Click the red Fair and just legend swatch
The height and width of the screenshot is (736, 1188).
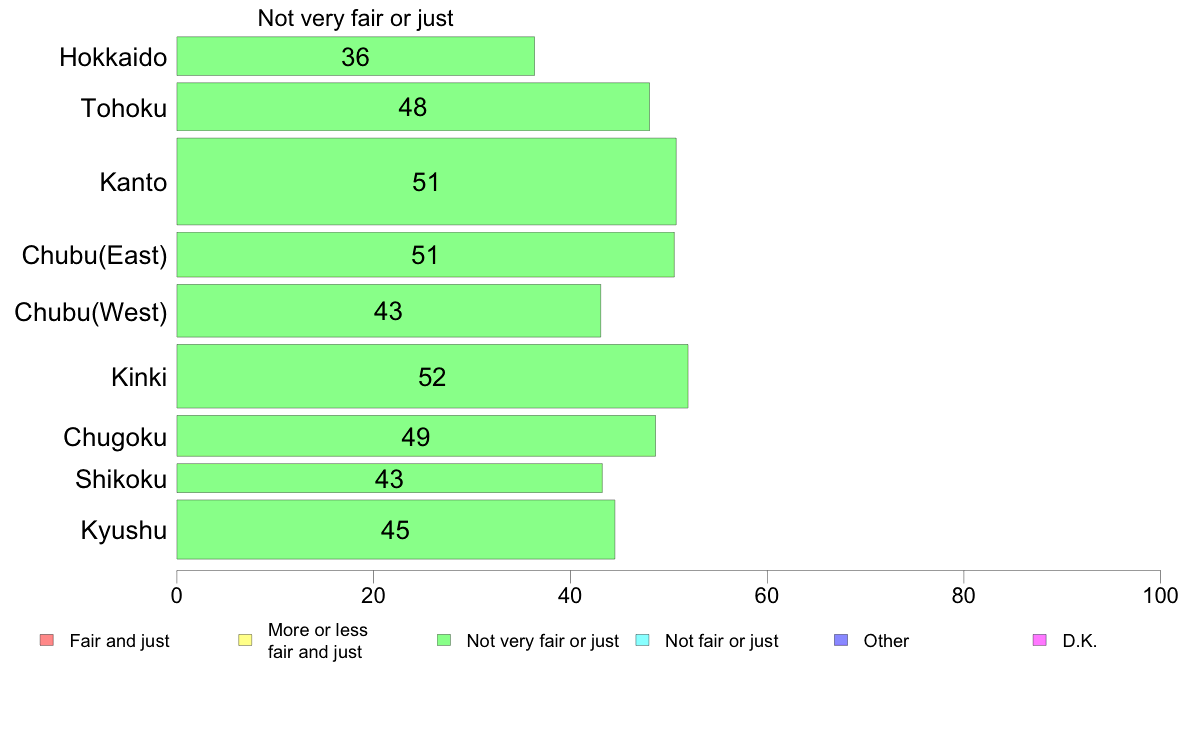coord(46,640)
